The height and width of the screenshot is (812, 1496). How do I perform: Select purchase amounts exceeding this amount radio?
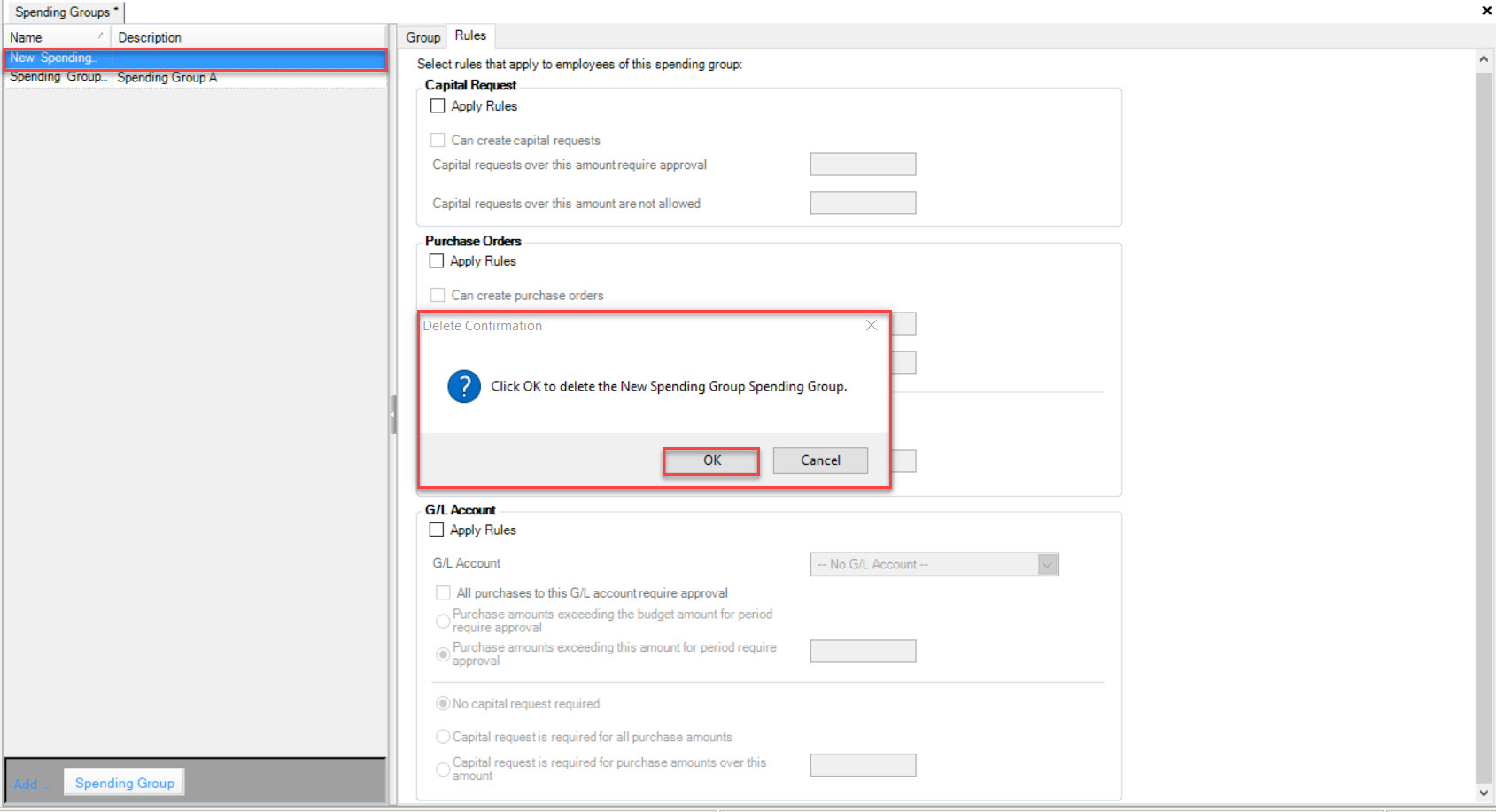coord(443,654)
